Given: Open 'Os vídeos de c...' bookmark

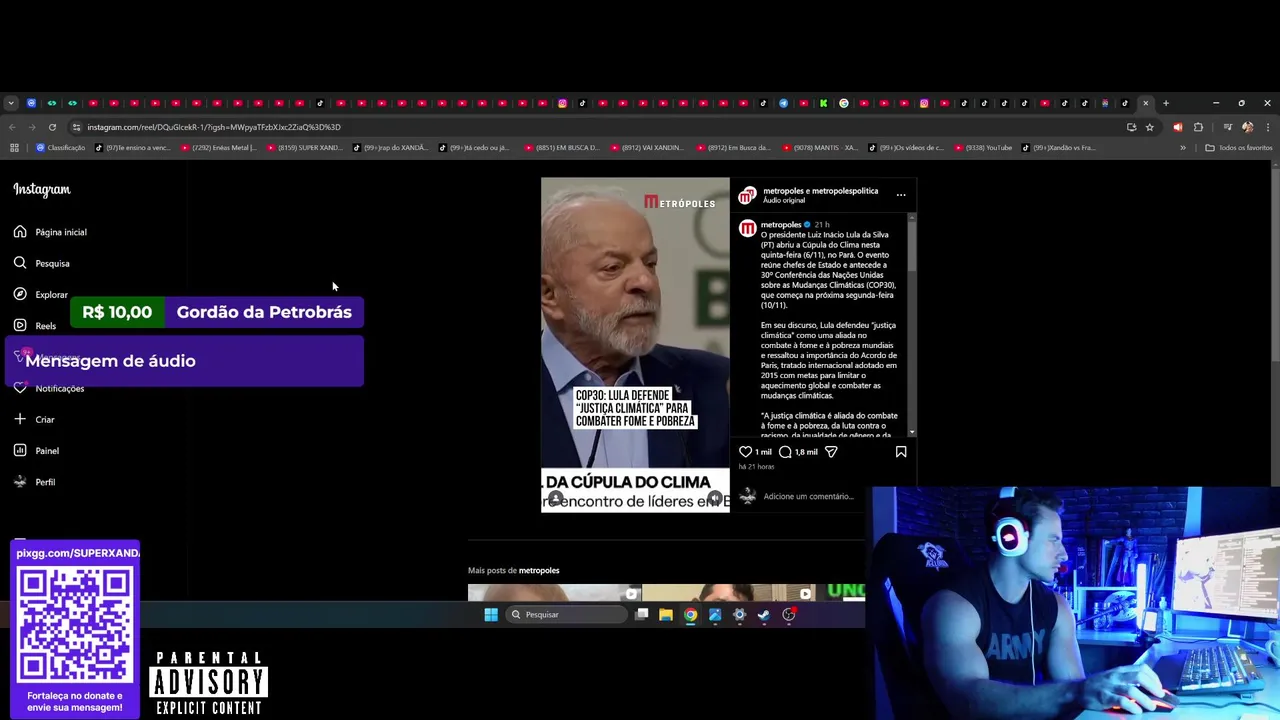Looking at the screenshot, I should pos(906,148).
